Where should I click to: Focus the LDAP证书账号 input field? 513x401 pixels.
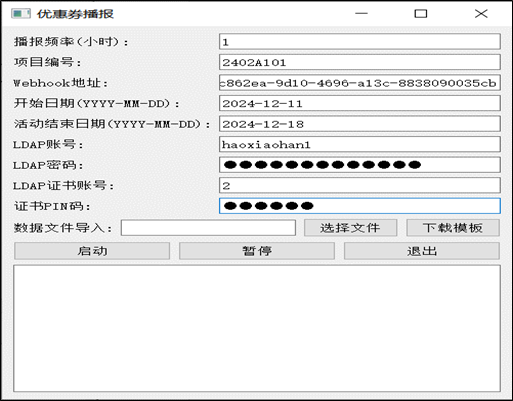pyautogui.click(x=360, y=185)
